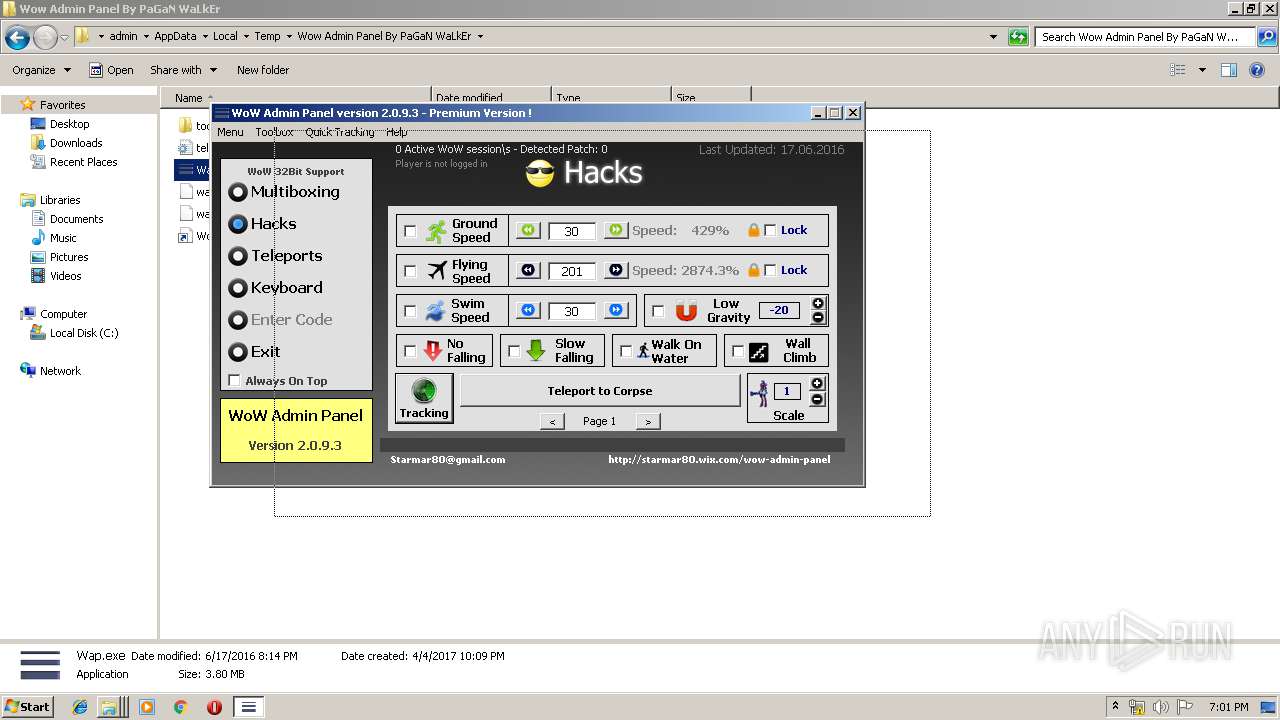Click the Start button

tap(27, 707)
